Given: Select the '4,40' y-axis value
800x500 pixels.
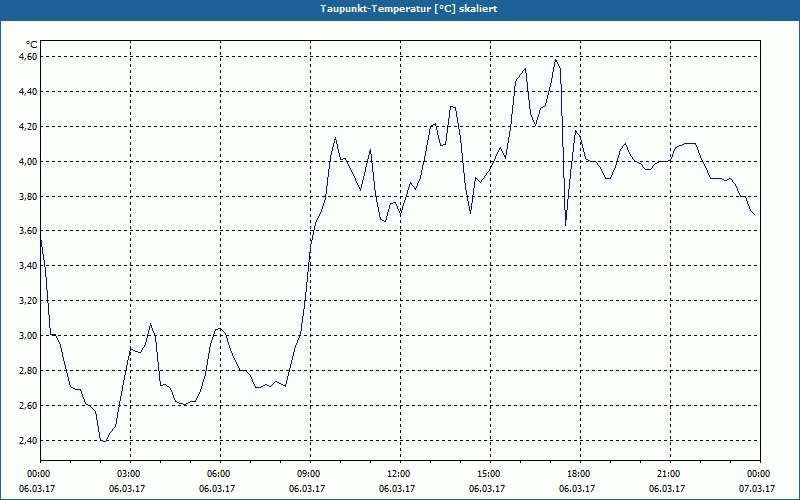Looking at the screenshot, I should coord(28,92).
